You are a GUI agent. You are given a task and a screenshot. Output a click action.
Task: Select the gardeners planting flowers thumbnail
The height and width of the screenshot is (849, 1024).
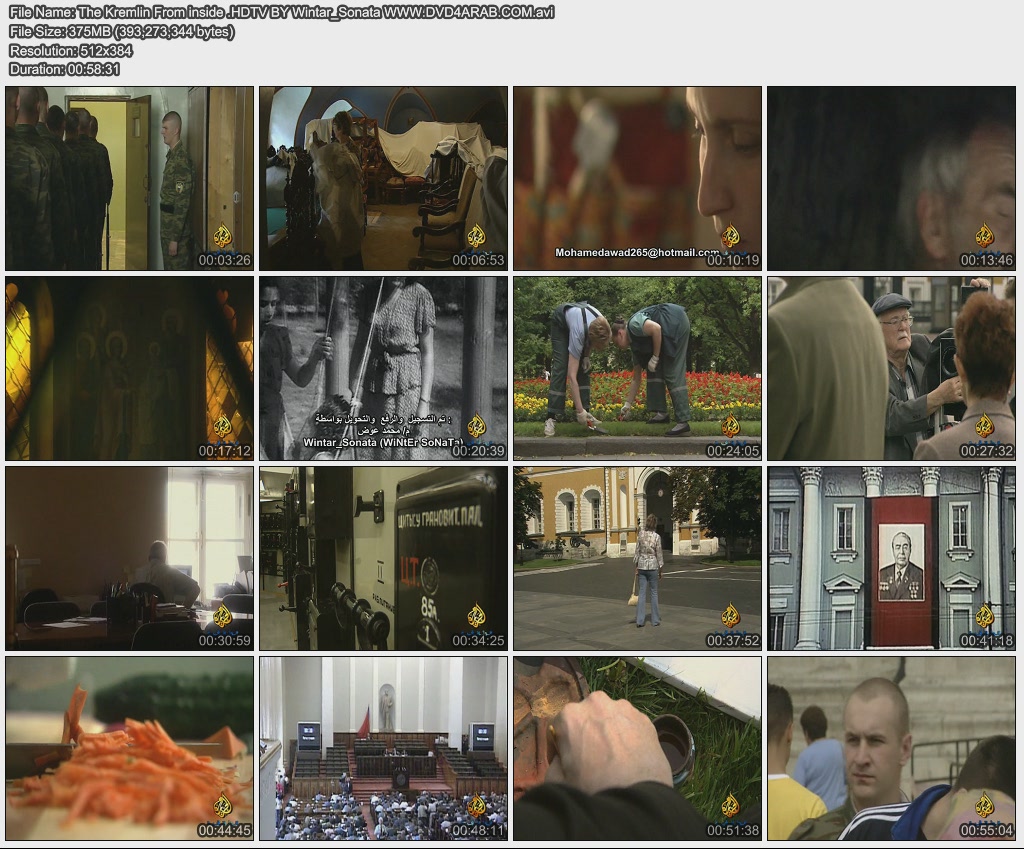(x=637, y=368)
